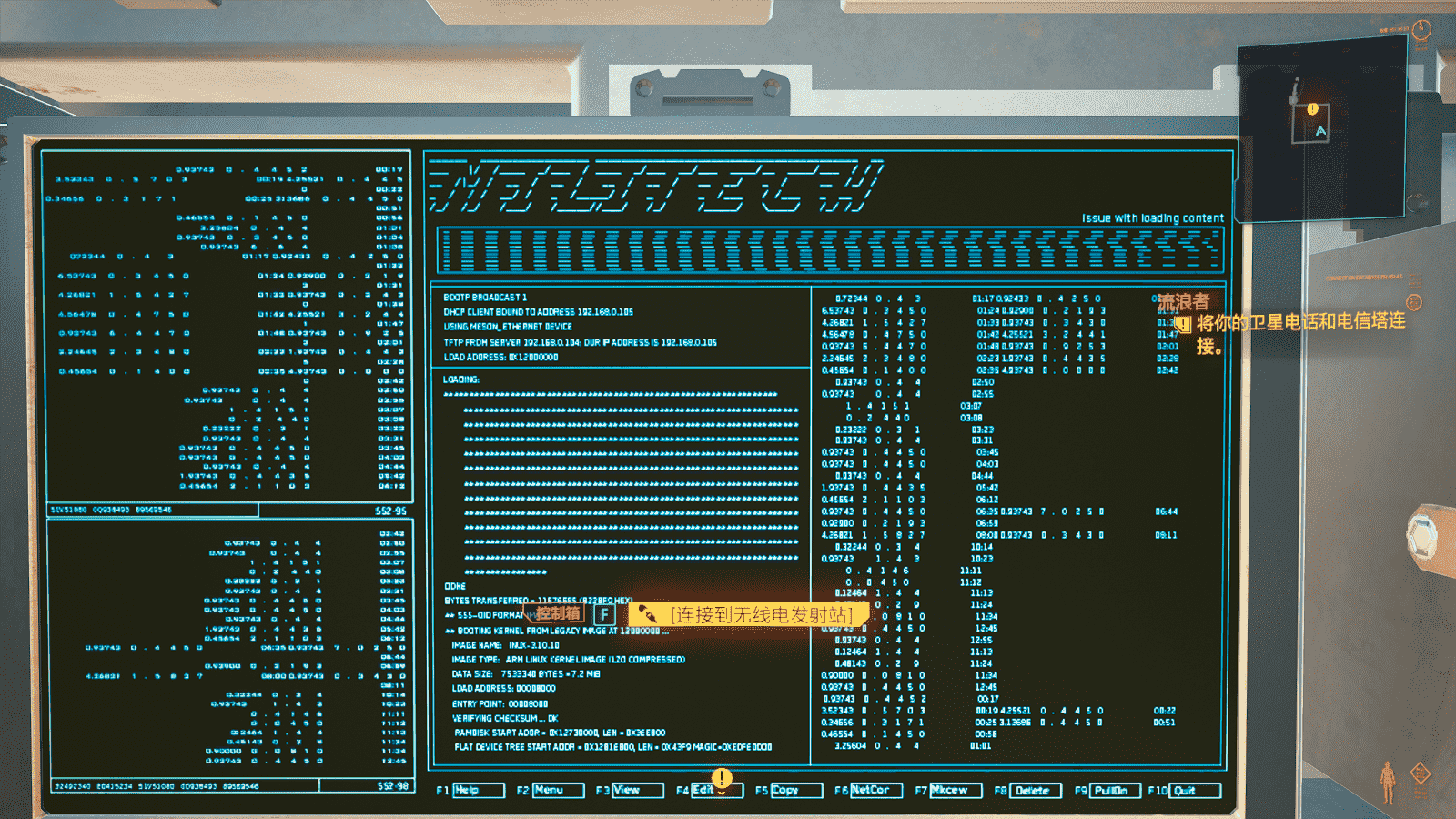The image size is (1456, 819).
Task: Click the 'FLAT DEVICE TREE START ADDR' line
Action: pyautogui.click(x=613, y=747)
